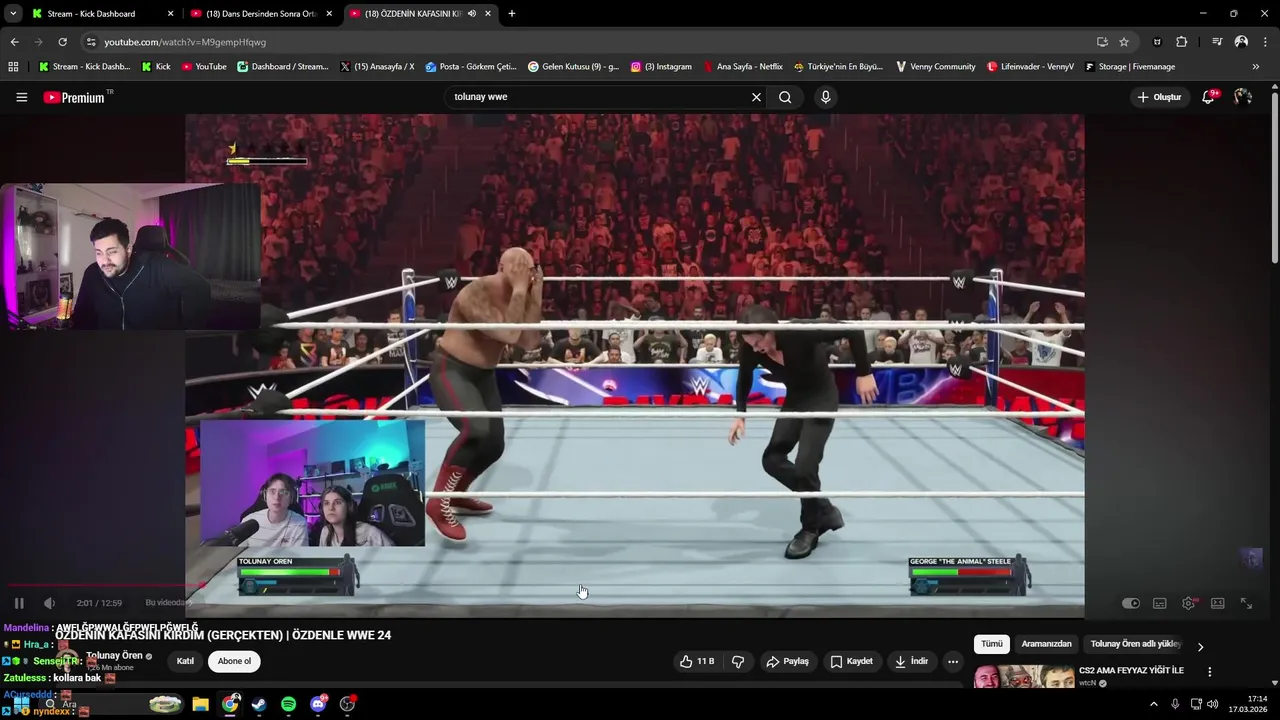
Task: Reload the page
Action: (62, 42)
